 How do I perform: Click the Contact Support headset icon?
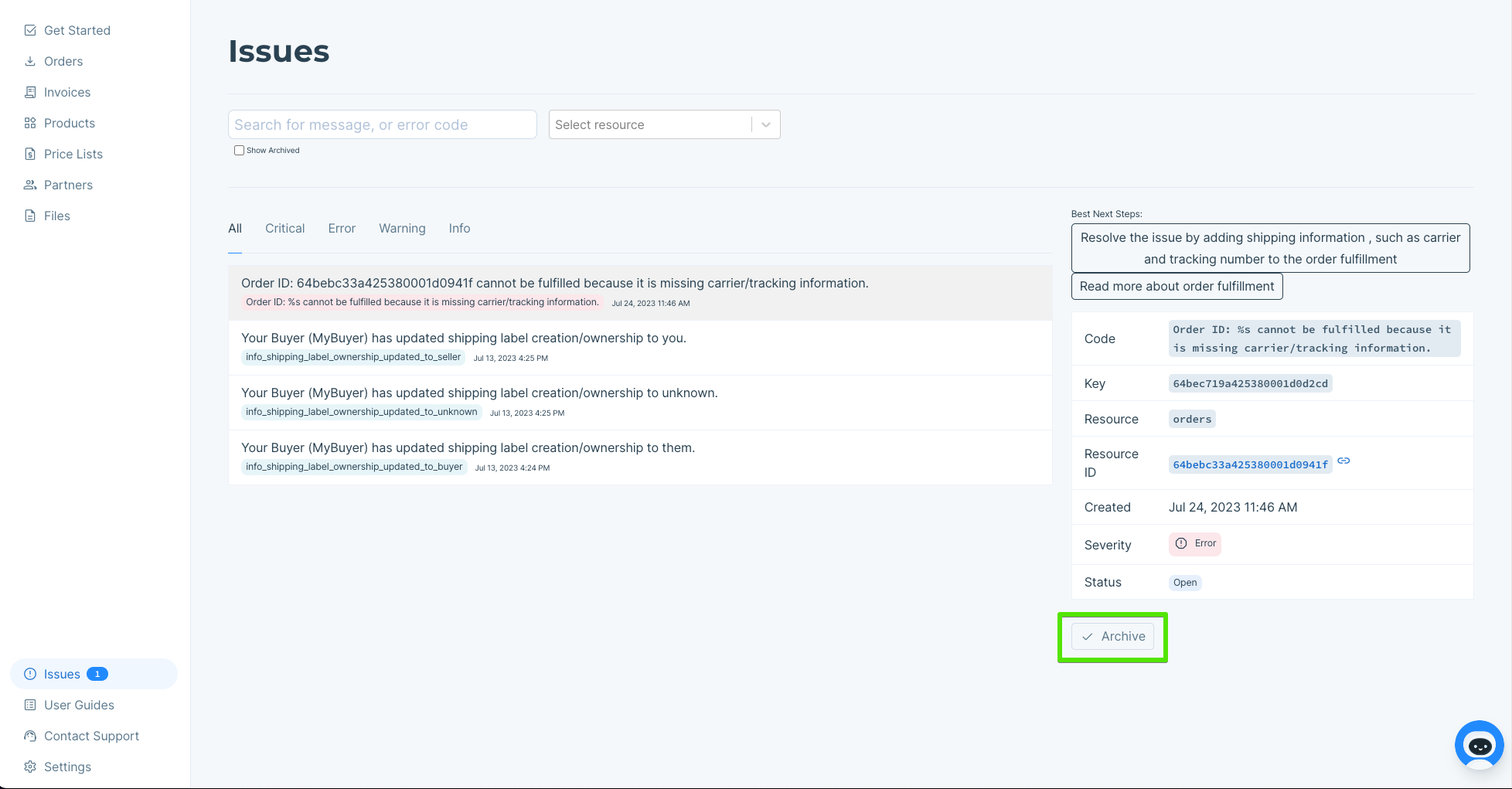click(30, 736)
